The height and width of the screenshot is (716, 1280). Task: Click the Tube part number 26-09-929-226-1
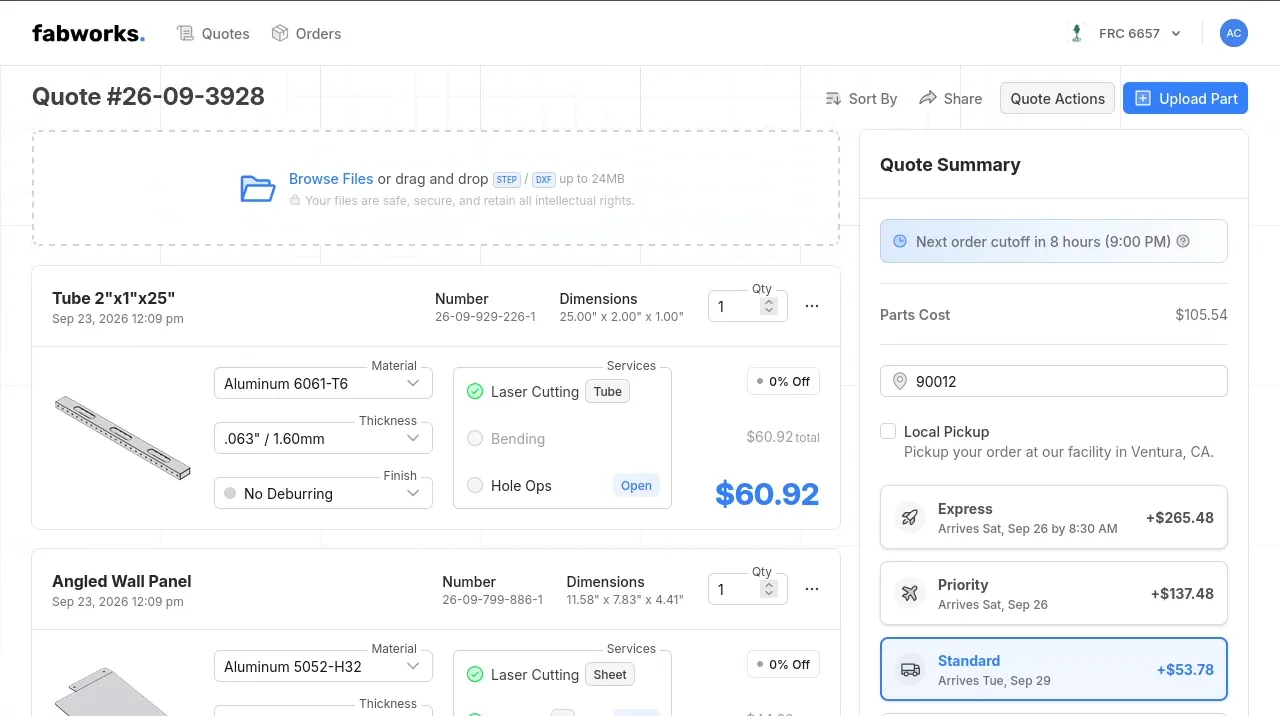(485, 317)
